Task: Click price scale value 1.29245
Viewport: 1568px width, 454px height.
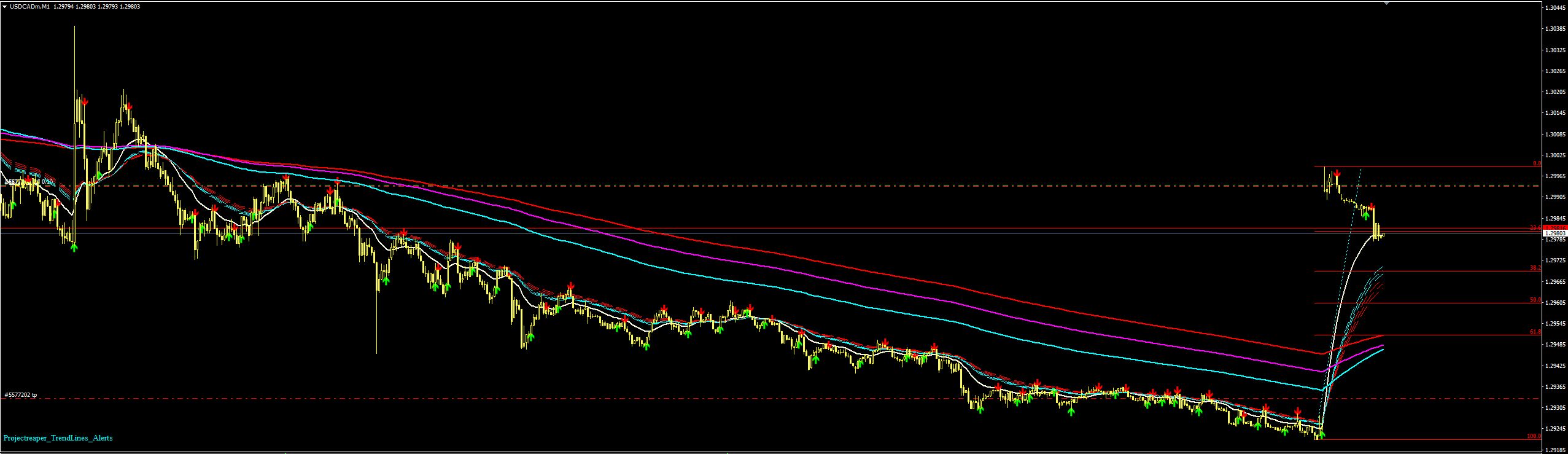Action: click(1554, 429)
